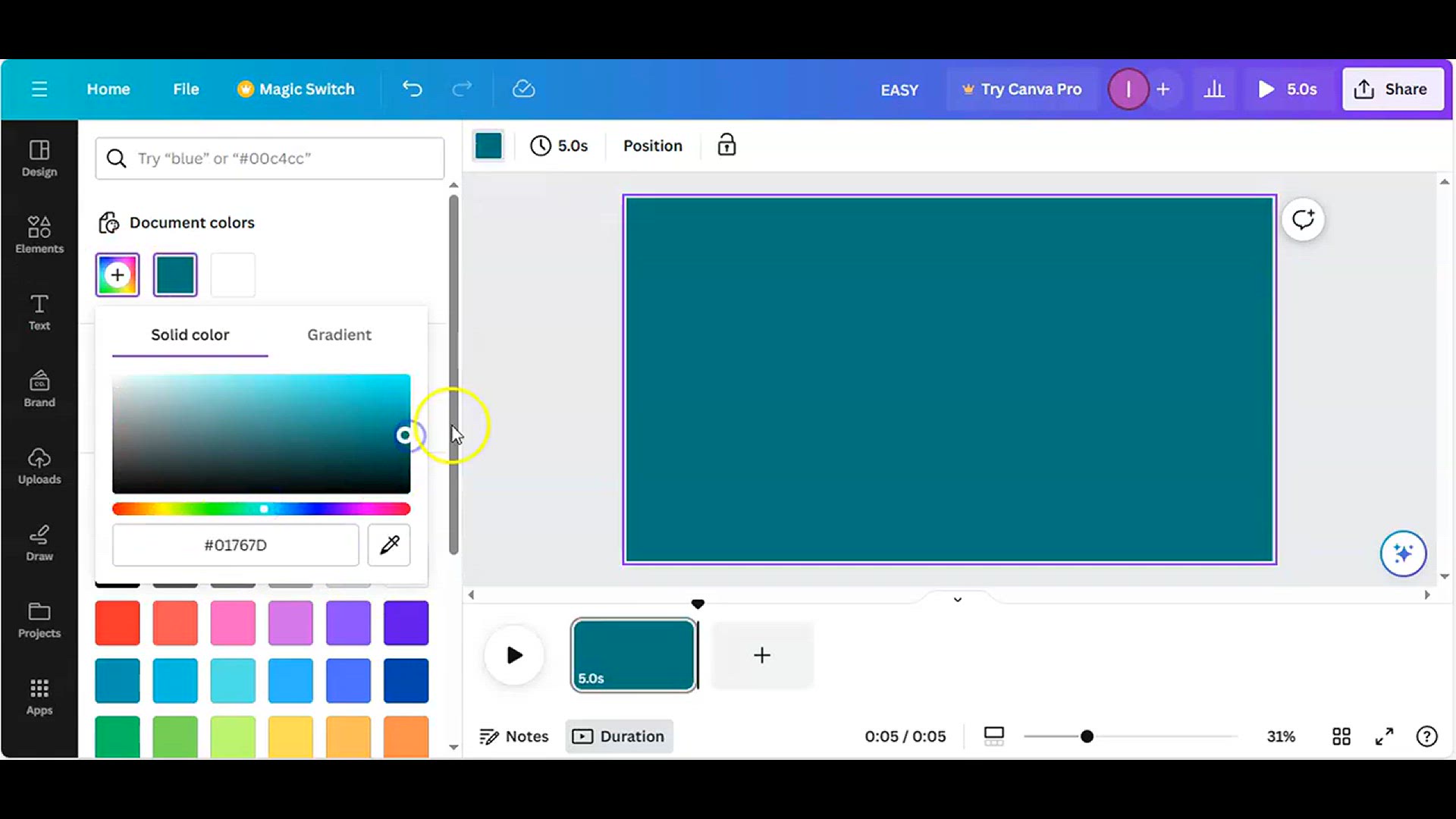Choose the red default color swatch

tap(118, 623)
